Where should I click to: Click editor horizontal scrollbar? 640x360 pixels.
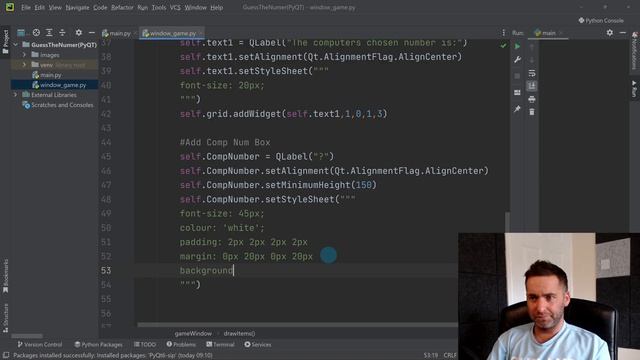pyautogui.click(x=297, y=325)
